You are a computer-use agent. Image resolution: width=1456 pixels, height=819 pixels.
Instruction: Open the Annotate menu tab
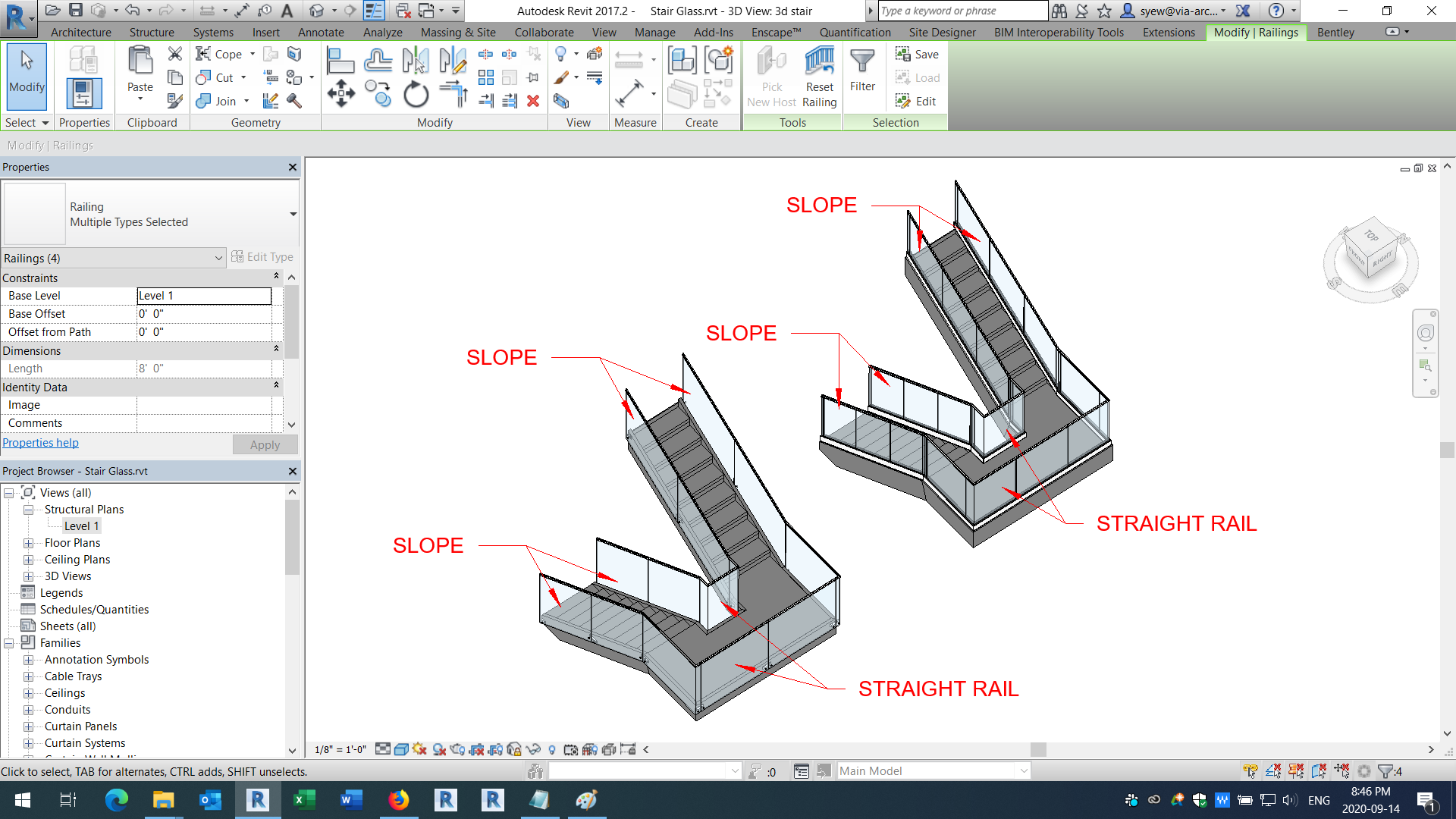pos(321,33)
